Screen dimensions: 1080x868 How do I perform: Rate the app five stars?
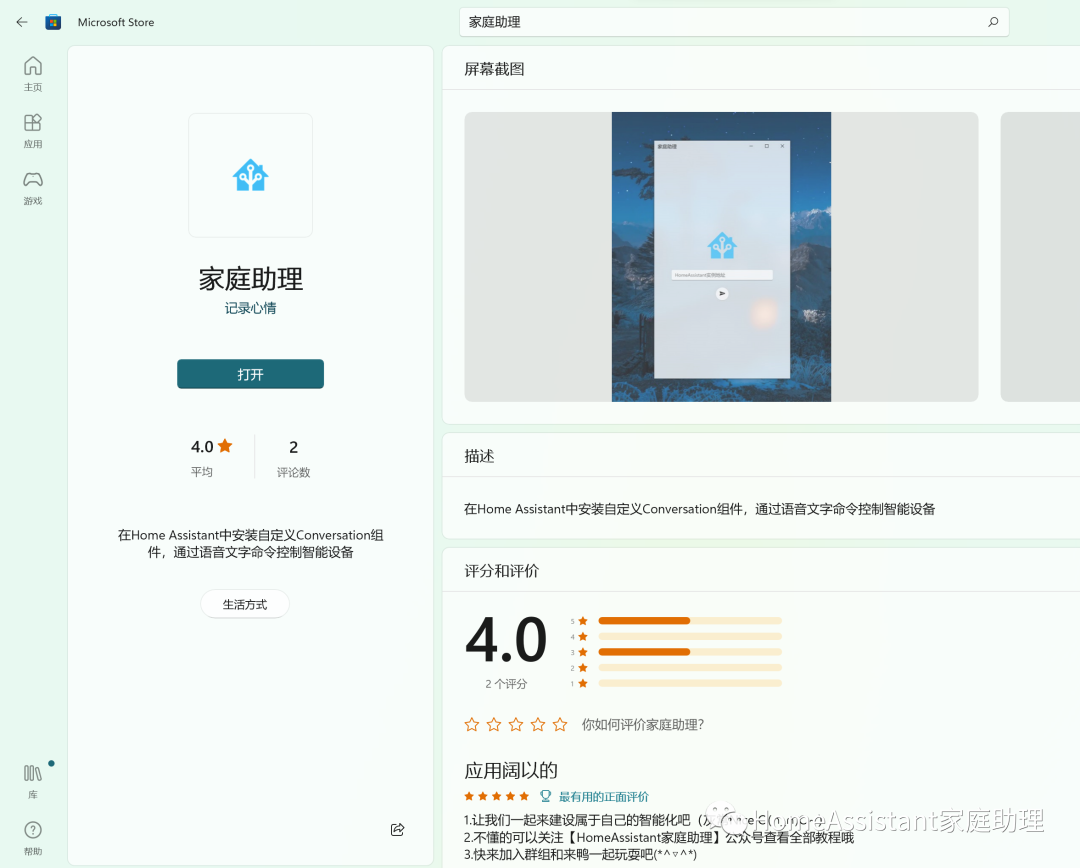[x=560, y=724]
